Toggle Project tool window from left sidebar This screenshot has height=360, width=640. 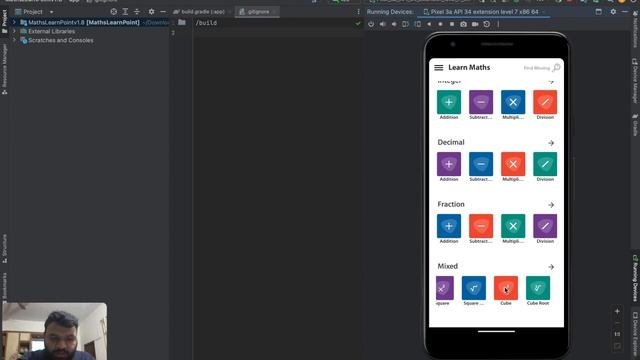[4, 21]
